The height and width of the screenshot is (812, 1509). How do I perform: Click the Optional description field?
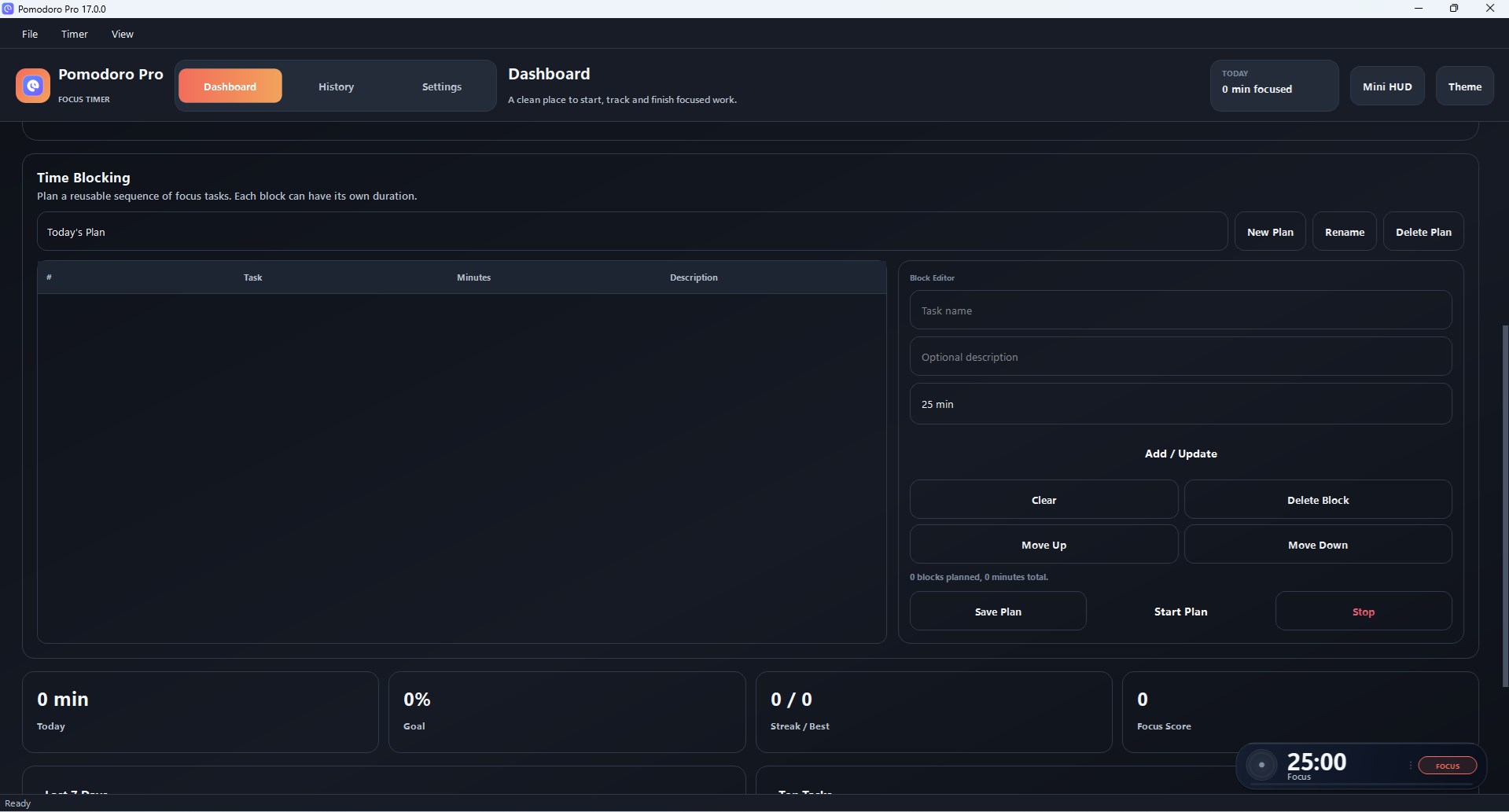click(x=1180, y=357)
